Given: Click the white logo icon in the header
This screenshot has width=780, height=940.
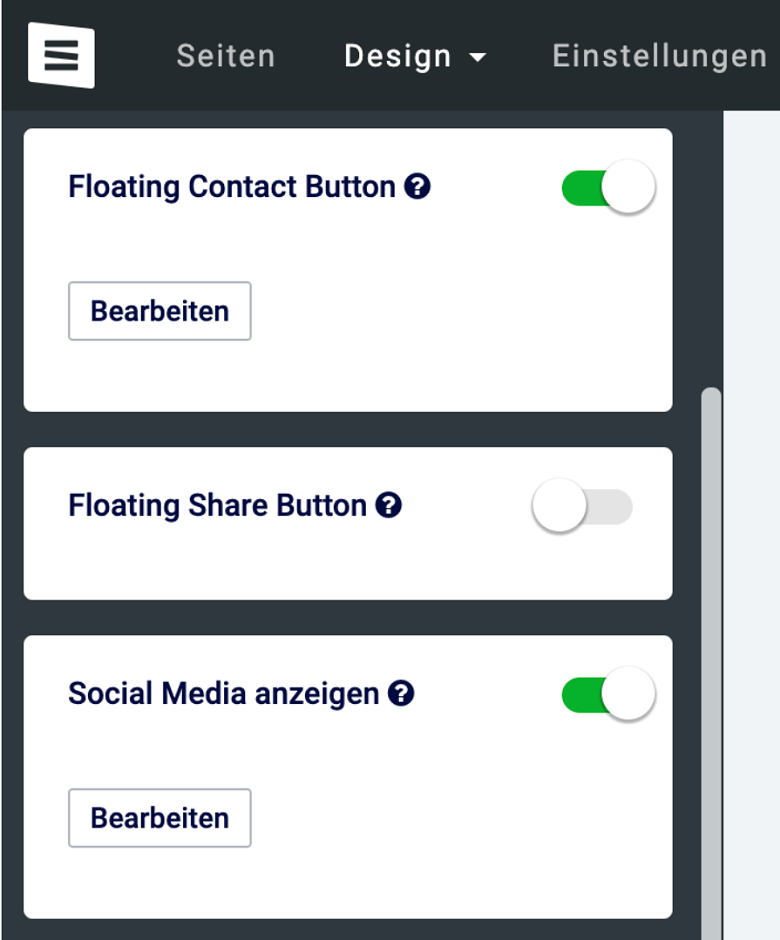Looking at the screenshot, I should [61, 55].
